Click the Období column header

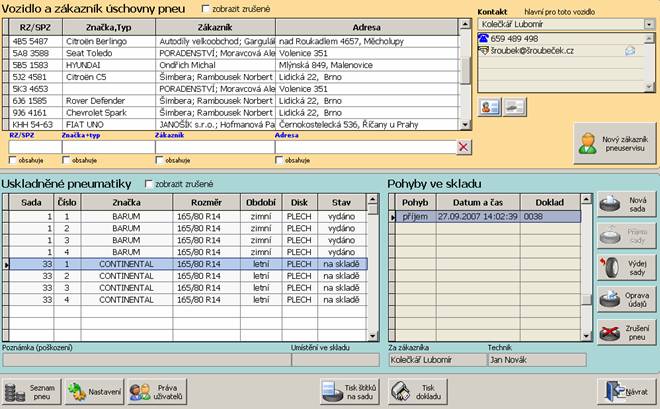pyautogui.click(x=264, y=201)
